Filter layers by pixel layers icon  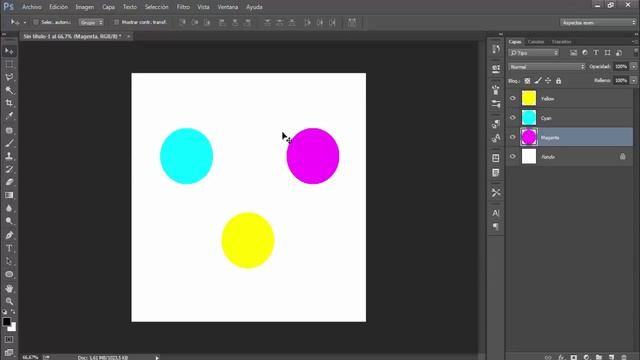point(573,53)
